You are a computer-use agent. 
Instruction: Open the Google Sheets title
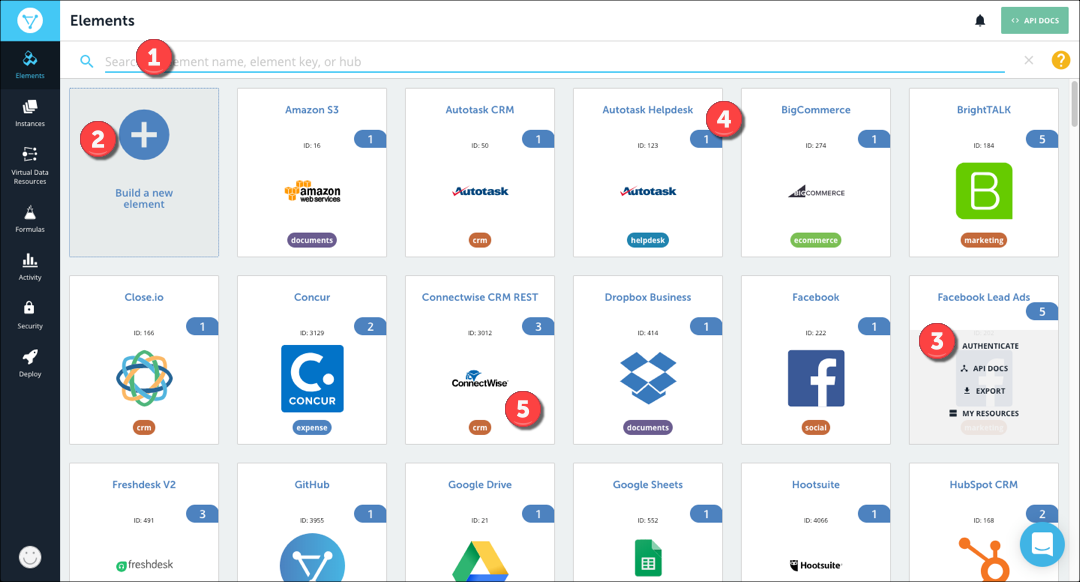click(648, 484)
